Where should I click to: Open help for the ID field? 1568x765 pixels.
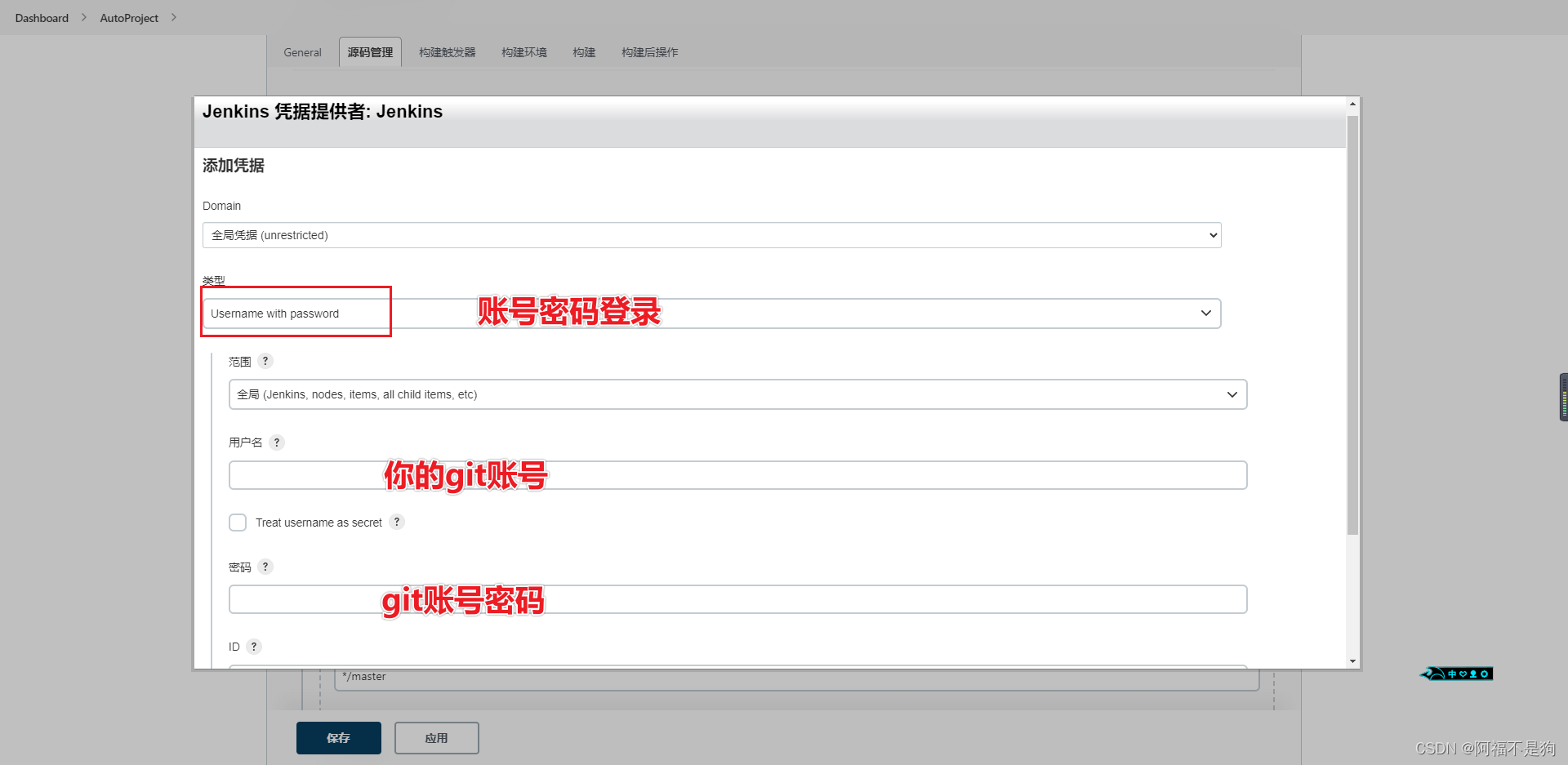point(254,647)
